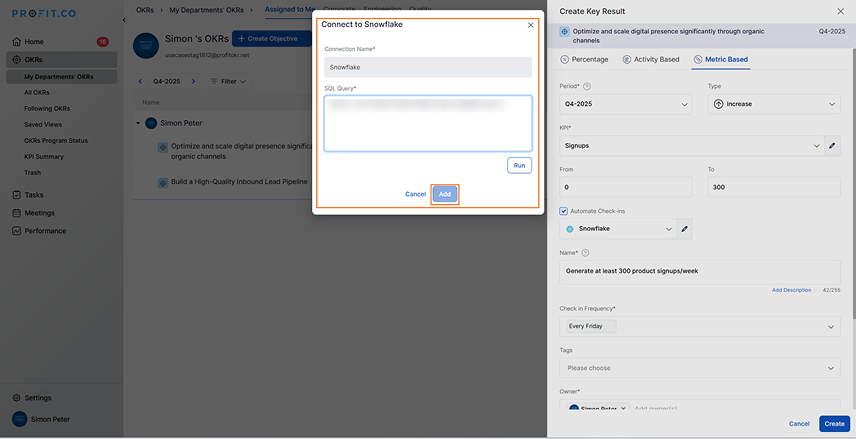
Task: Open the Build a High-Quality Inbound Lead Pipeline objective
Action: pyautogui.click(x=239, y=182)
